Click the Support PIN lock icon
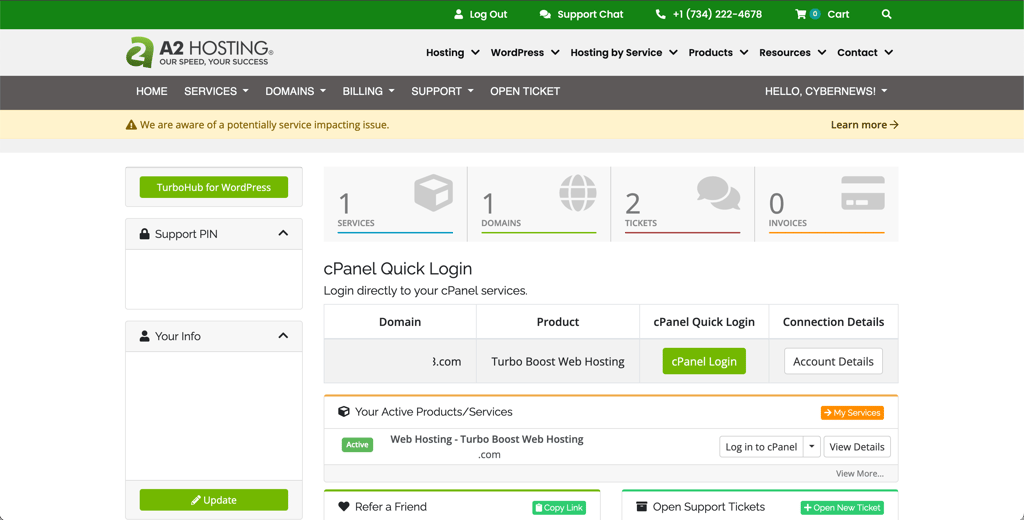Viewport: 1024px width, 520px height. pyautogui.click(x=144, y=234)
